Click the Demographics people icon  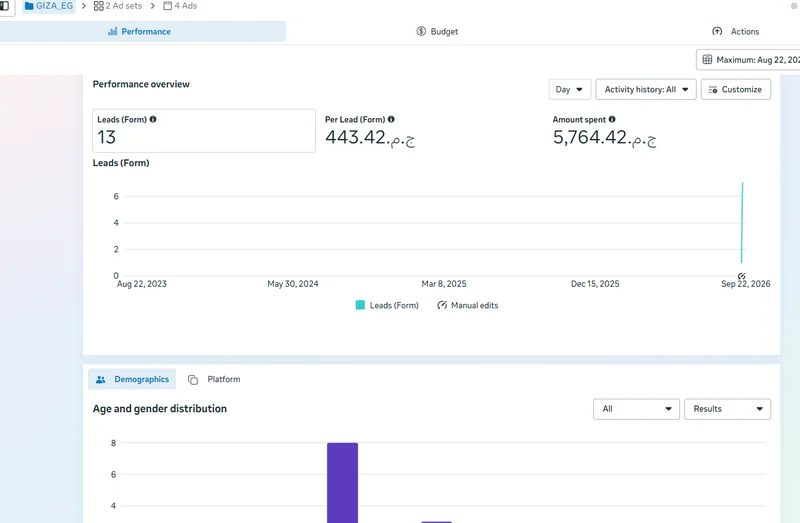point(101,379)
